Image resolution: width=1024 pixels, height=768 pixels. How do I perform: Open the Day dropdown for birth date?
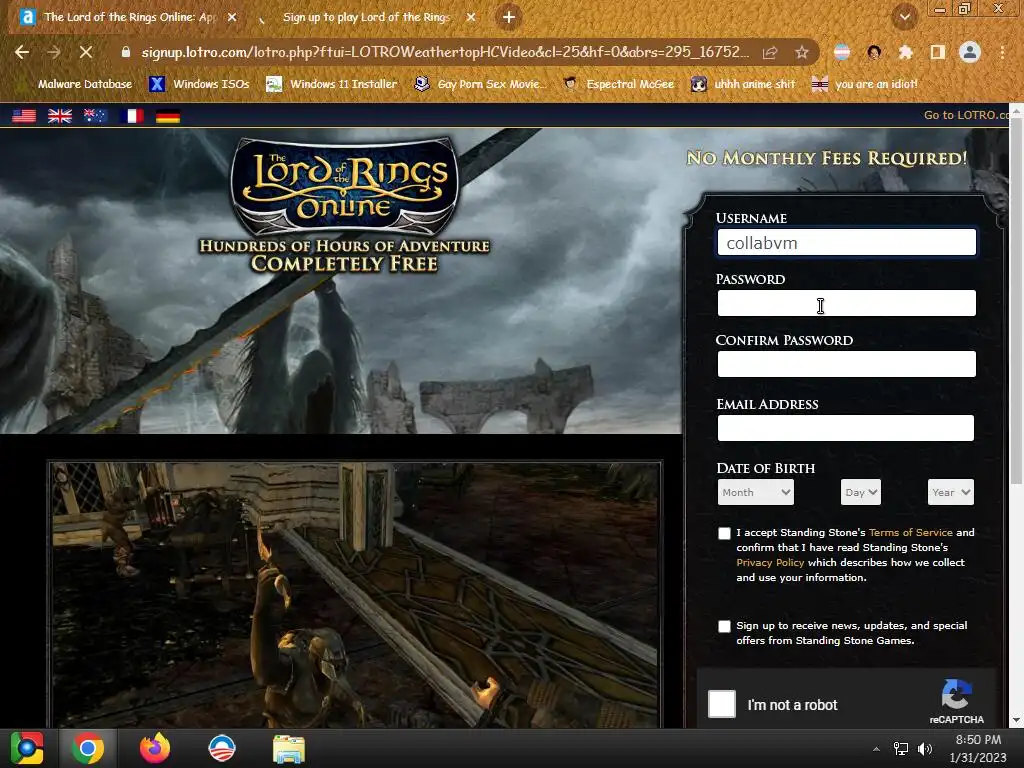point(861,492)
